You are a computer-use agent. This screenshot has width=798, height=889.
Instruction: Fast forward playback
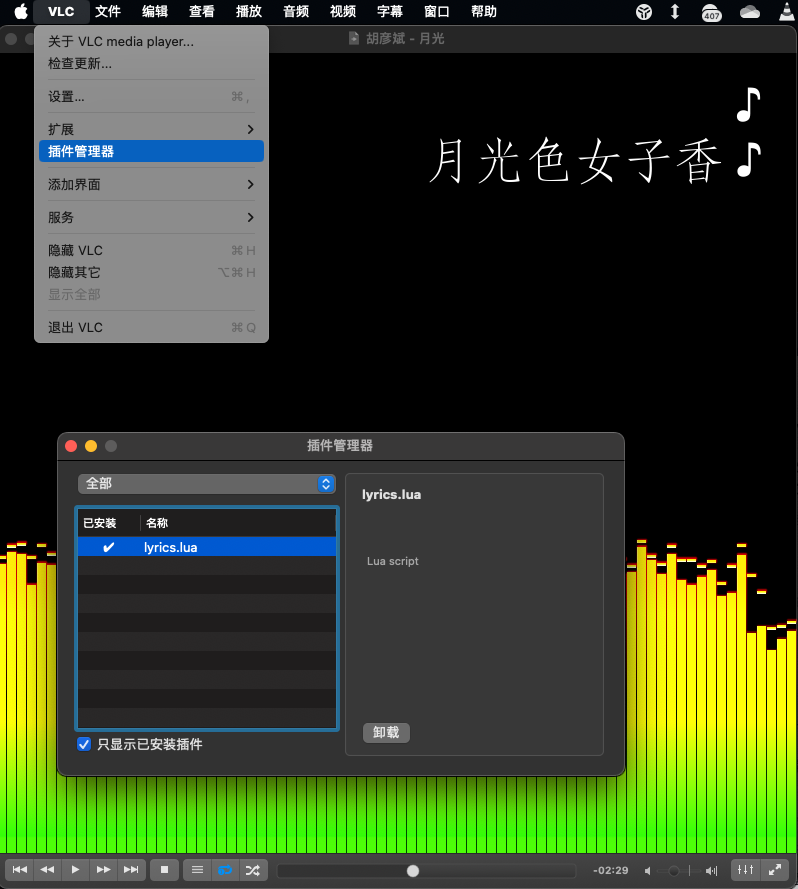pos(103,869)
